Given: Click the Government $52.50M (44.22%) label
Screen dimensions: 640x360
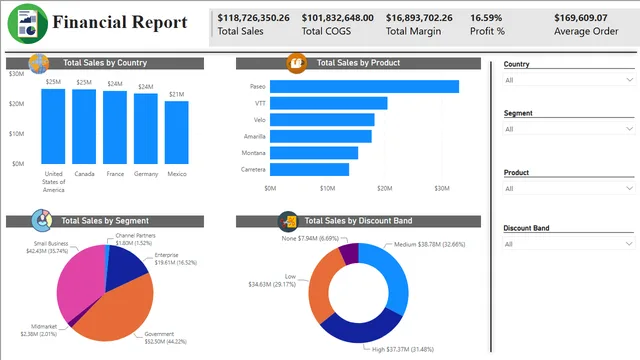Looking at the screenshot, I should [x=165, y=338].
